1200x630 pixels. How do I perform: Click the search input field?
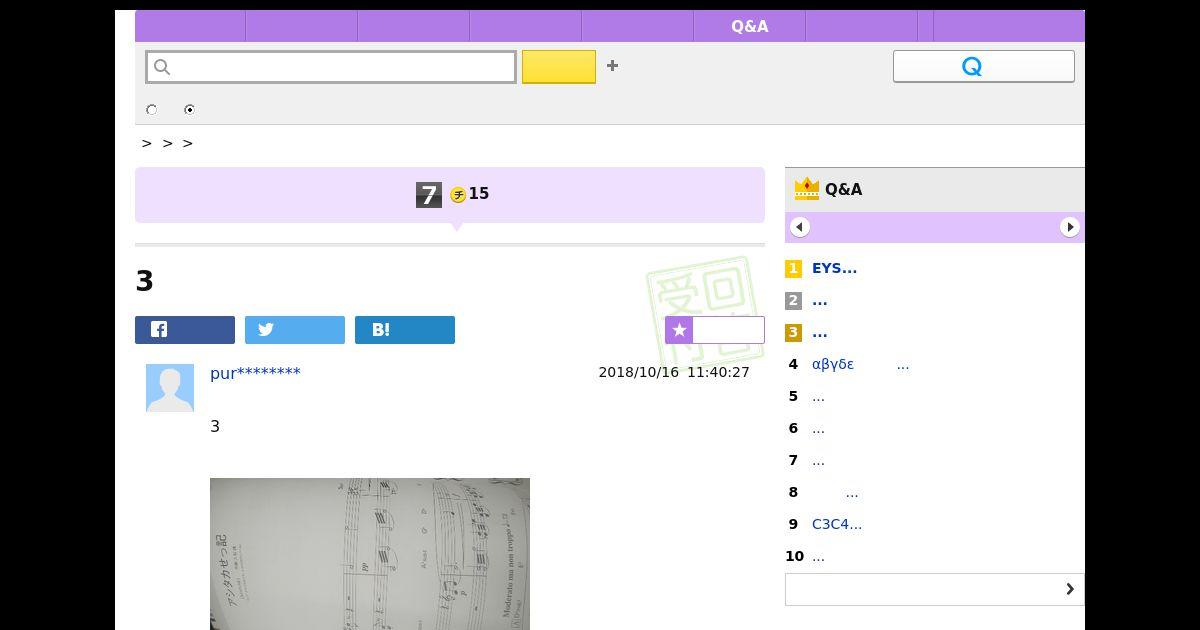tap(331, 67)
